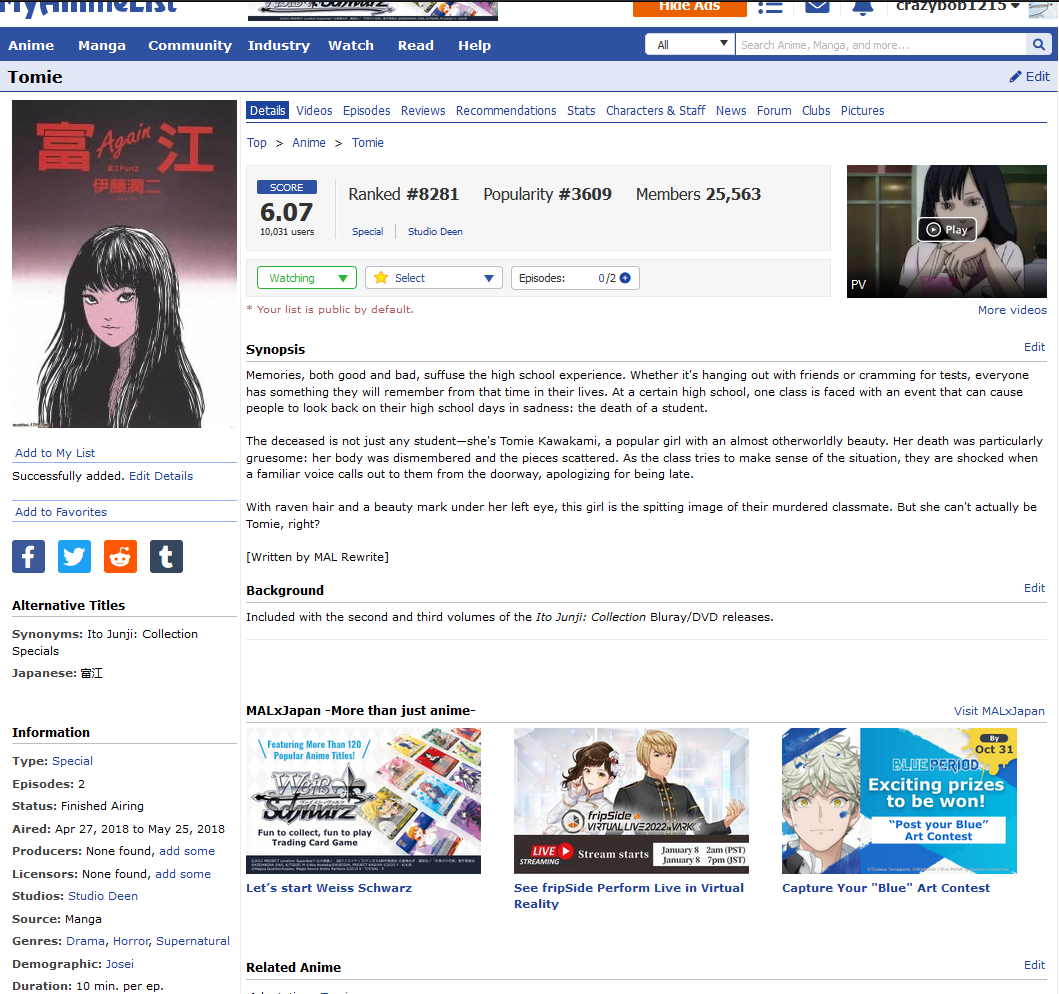
Task: Open the Manga menu in navigation bar
Action: click(x=101, y=45)
